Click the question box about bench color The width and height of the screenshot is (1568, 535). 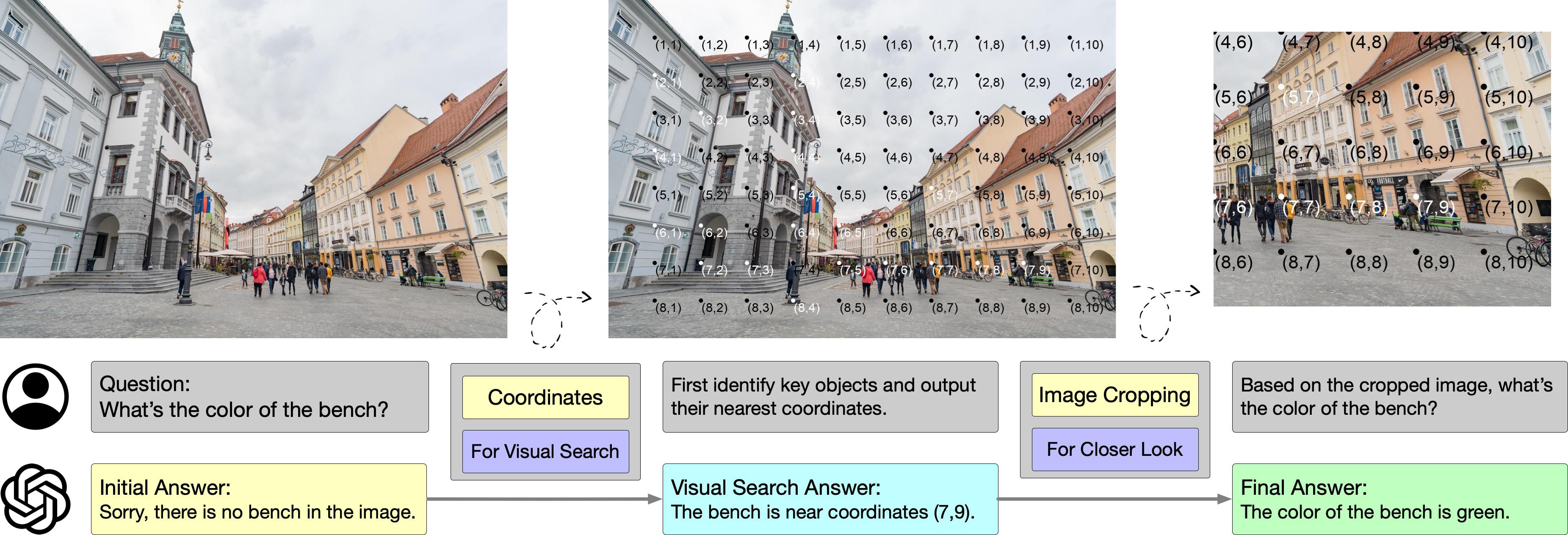pyautogui.click(x=259, y=397)
